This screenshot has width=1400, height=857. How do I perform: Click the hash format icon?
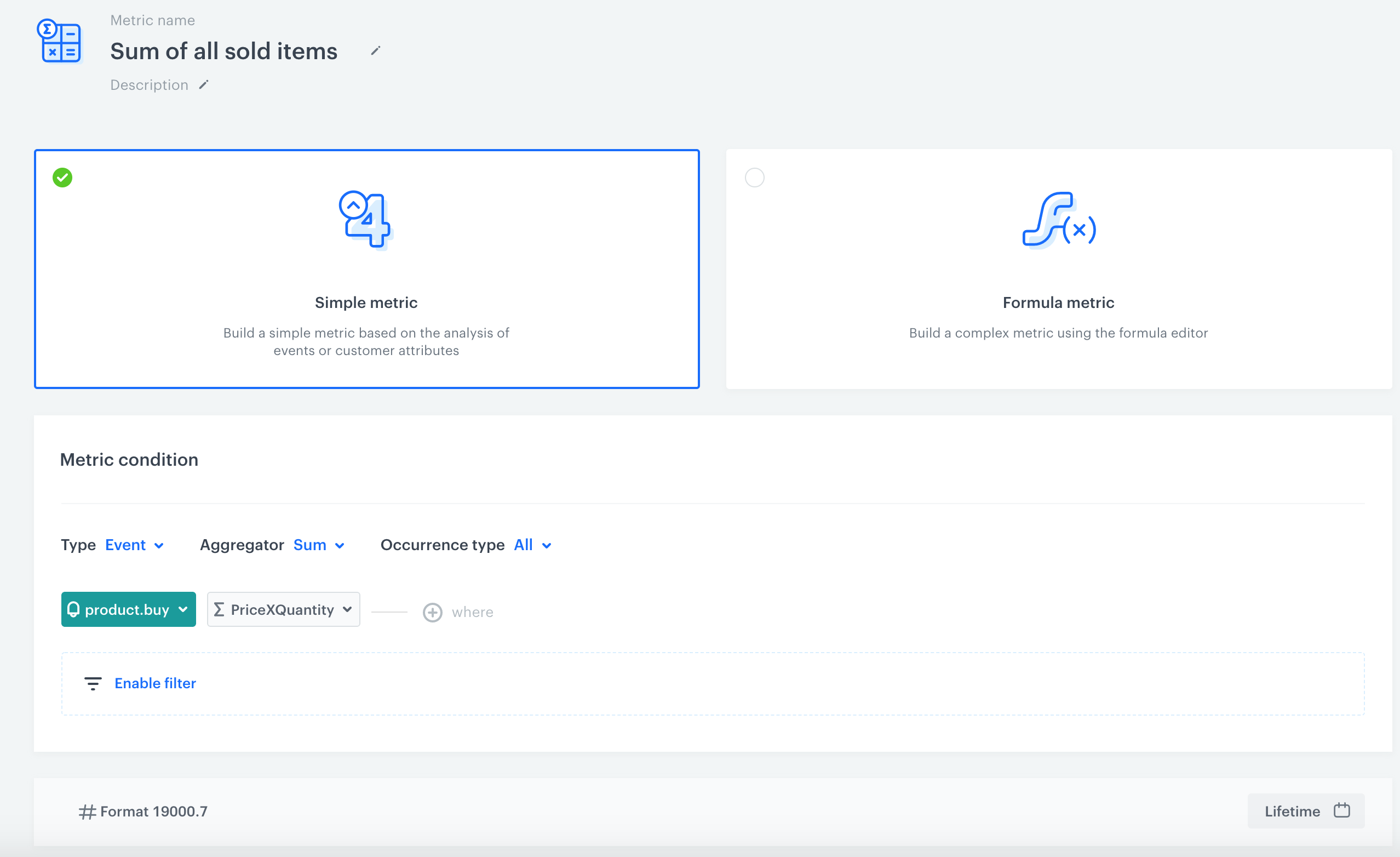87,812
